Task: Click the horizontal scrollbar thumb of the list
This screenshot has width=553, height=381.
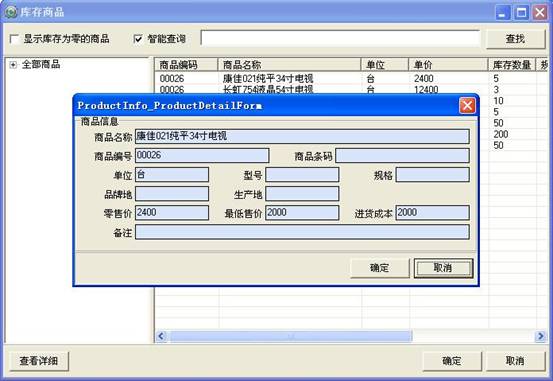Action: point(291,336)
